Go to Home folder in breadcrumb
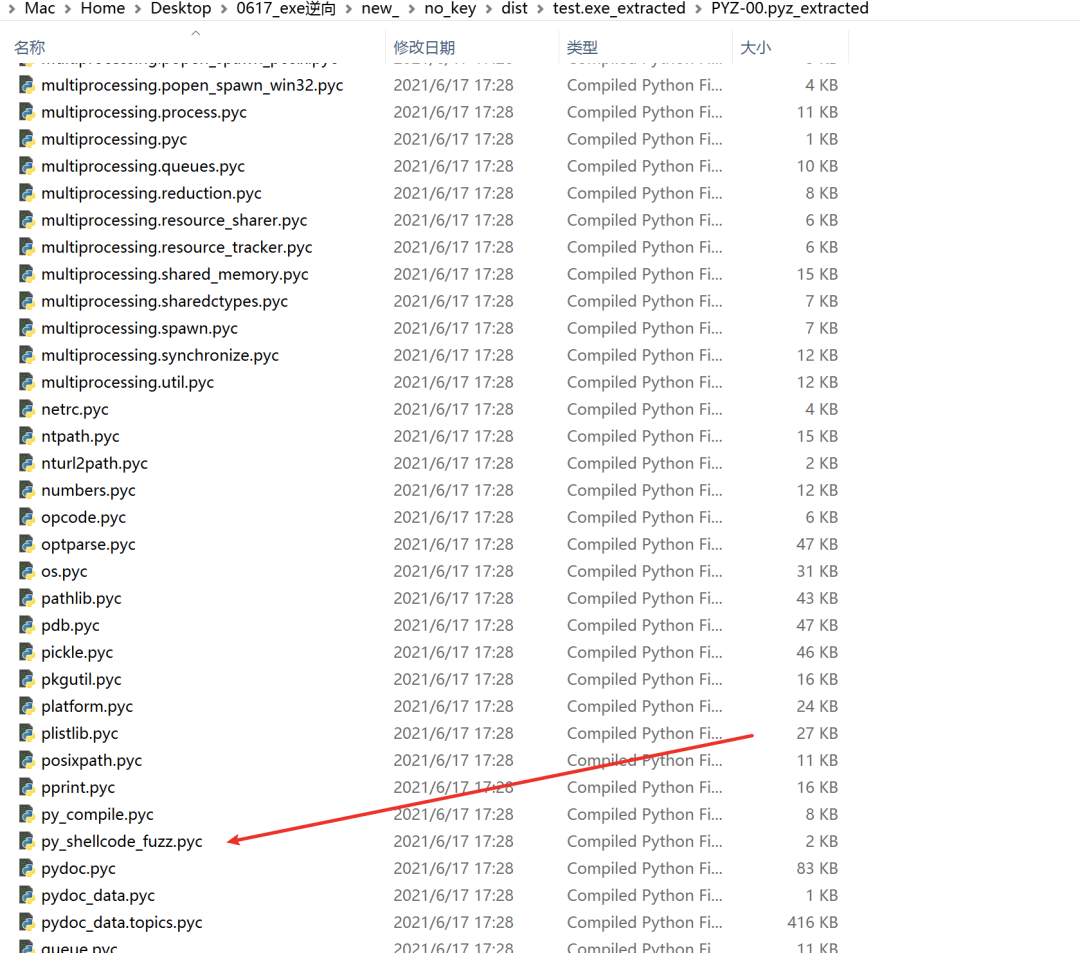Image resolution: width=1080 pixels, height=953 pixels. point(103,8)
